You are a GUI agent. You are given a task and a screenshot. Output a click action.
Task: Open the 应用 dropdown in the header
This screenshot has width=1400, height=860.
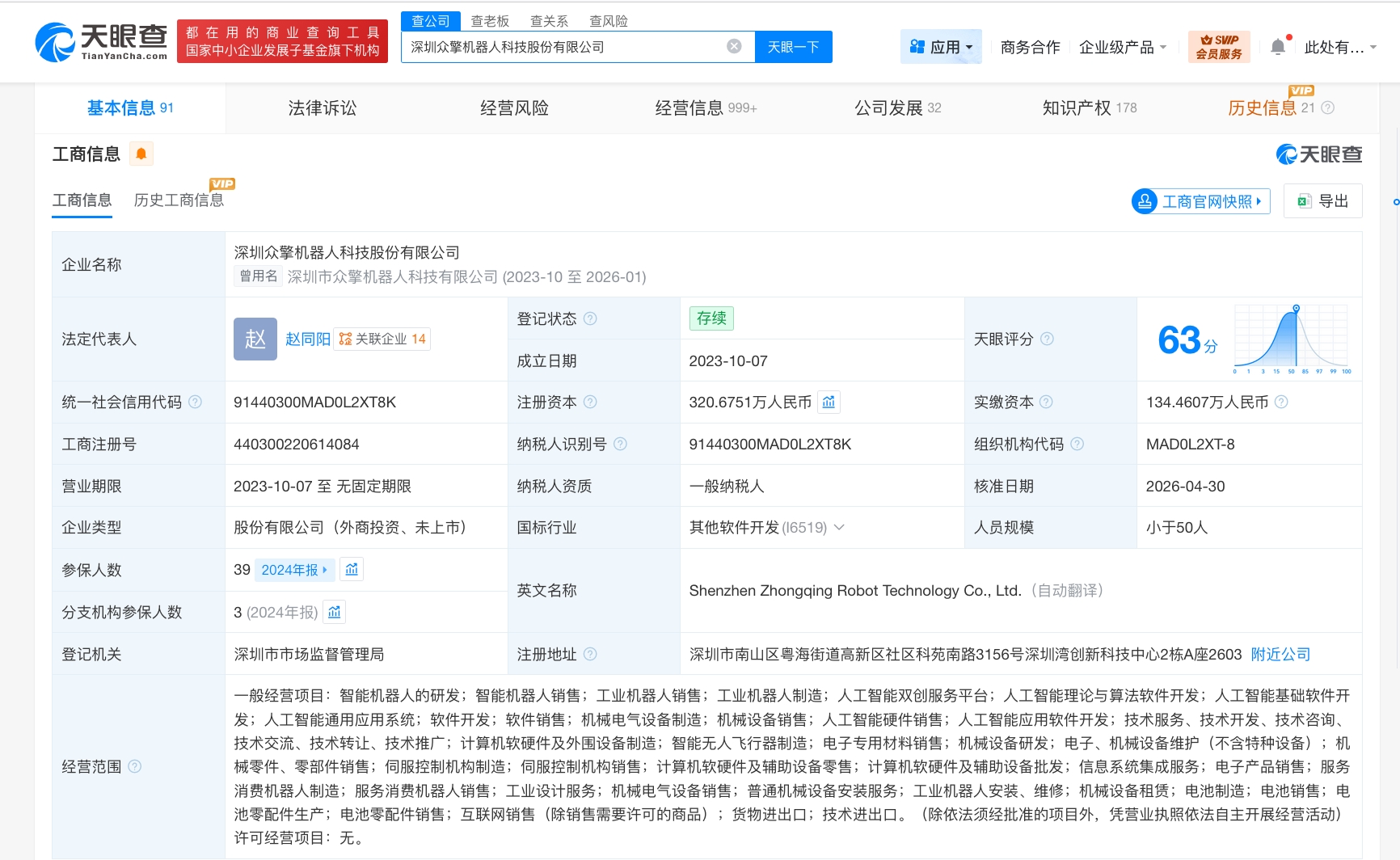(x=941, y=47)
